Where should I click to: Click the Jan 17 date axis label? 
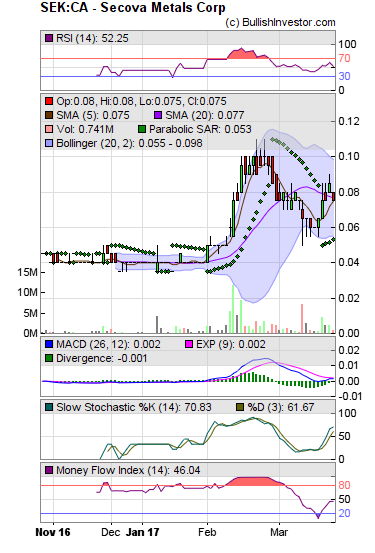143,532
